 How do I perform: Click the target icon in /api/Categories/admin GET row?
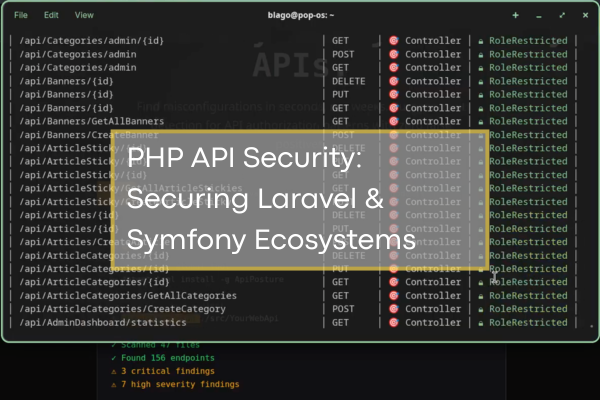(394, 68)
